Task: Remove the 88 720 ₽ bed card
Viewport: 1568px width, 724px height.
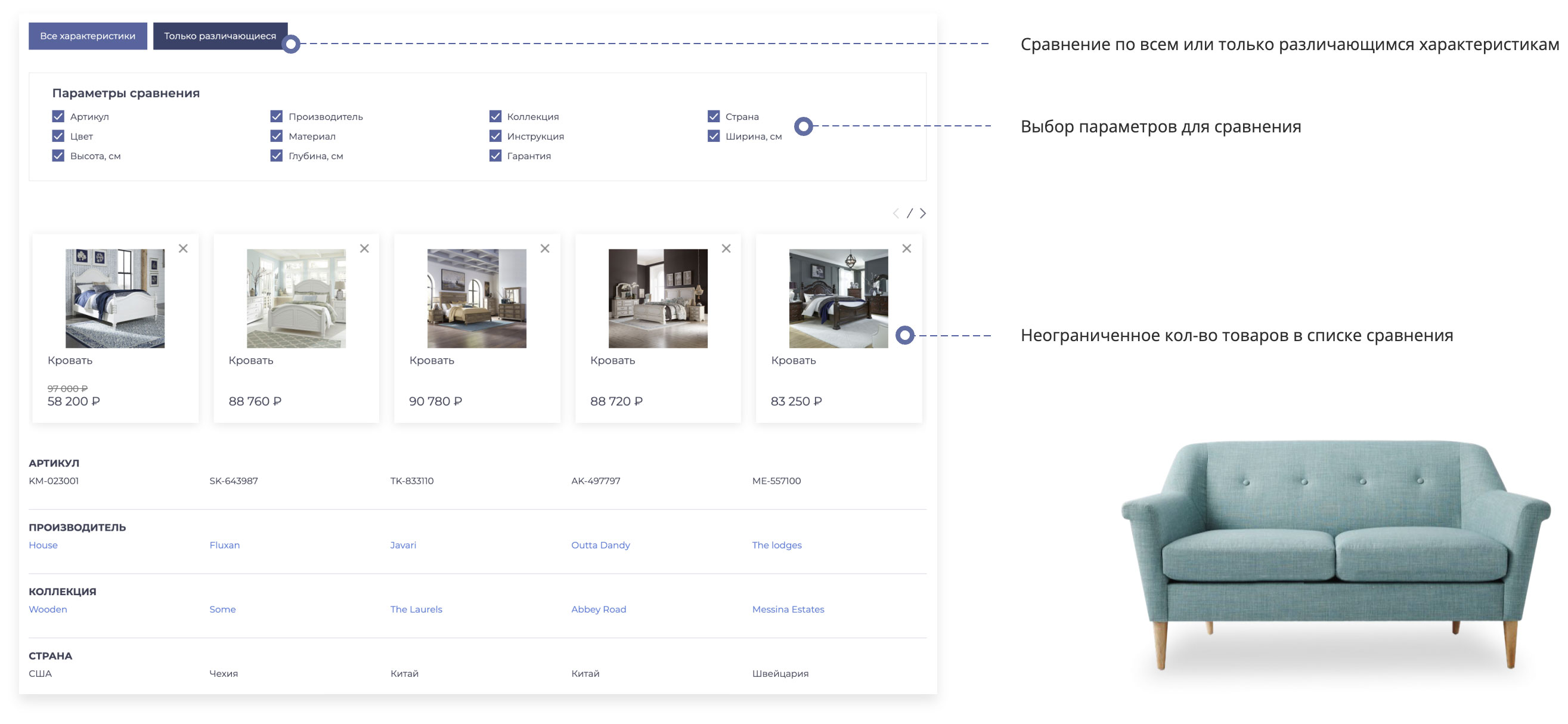Action: (726, 249)
